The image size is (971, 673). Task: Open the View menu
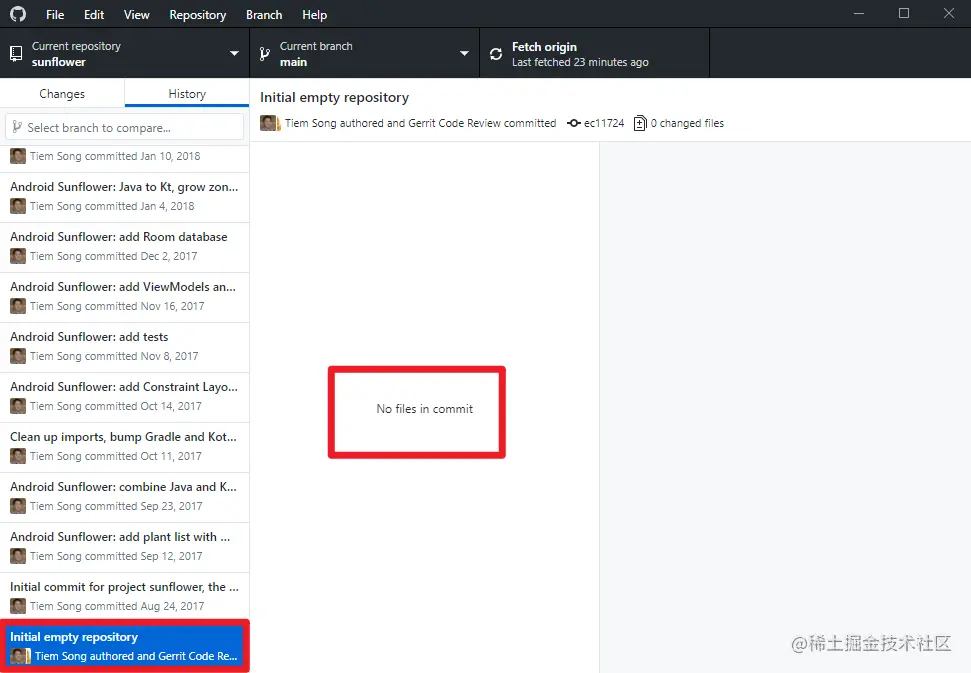pyautogui.click(x=136, y=14)
